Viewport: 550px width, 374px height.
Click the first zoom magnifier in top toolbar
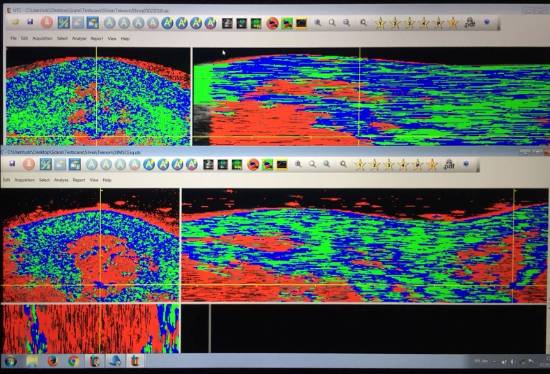(x=318, y=23)
